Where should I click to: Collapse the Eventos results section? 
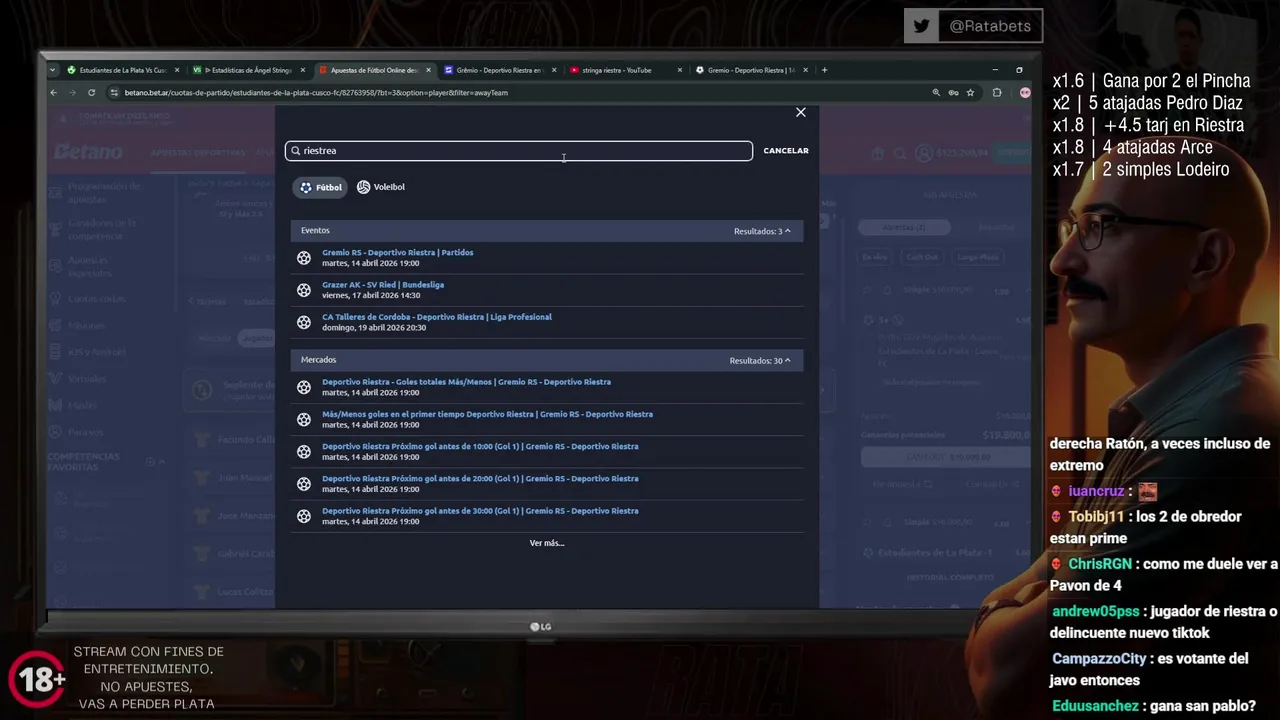point(762,231)
